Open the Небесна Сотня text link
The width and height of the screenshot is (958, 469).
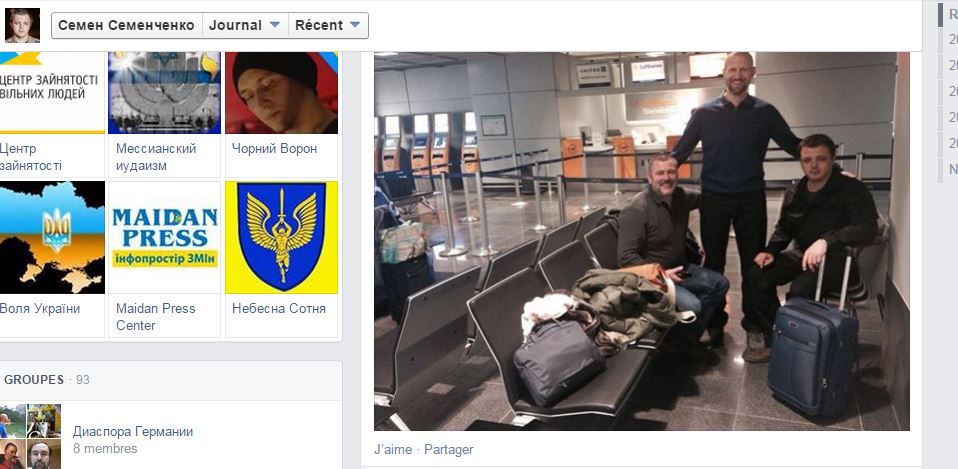pyautogui.click(x=279, y=308)
